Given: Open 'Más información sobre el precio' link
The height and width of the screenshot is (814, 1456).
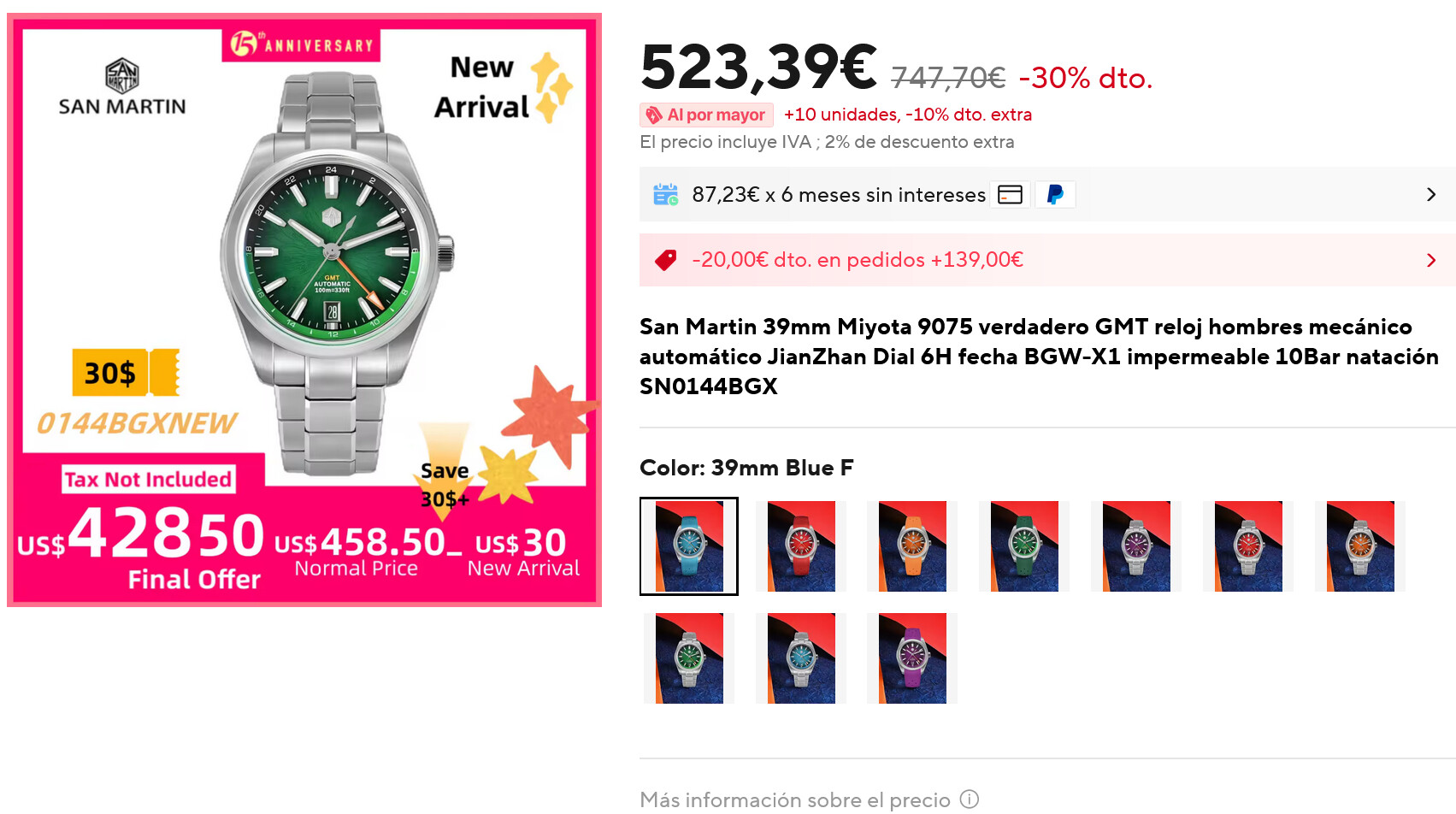Looking at the screenshot, I should point(794,799).
